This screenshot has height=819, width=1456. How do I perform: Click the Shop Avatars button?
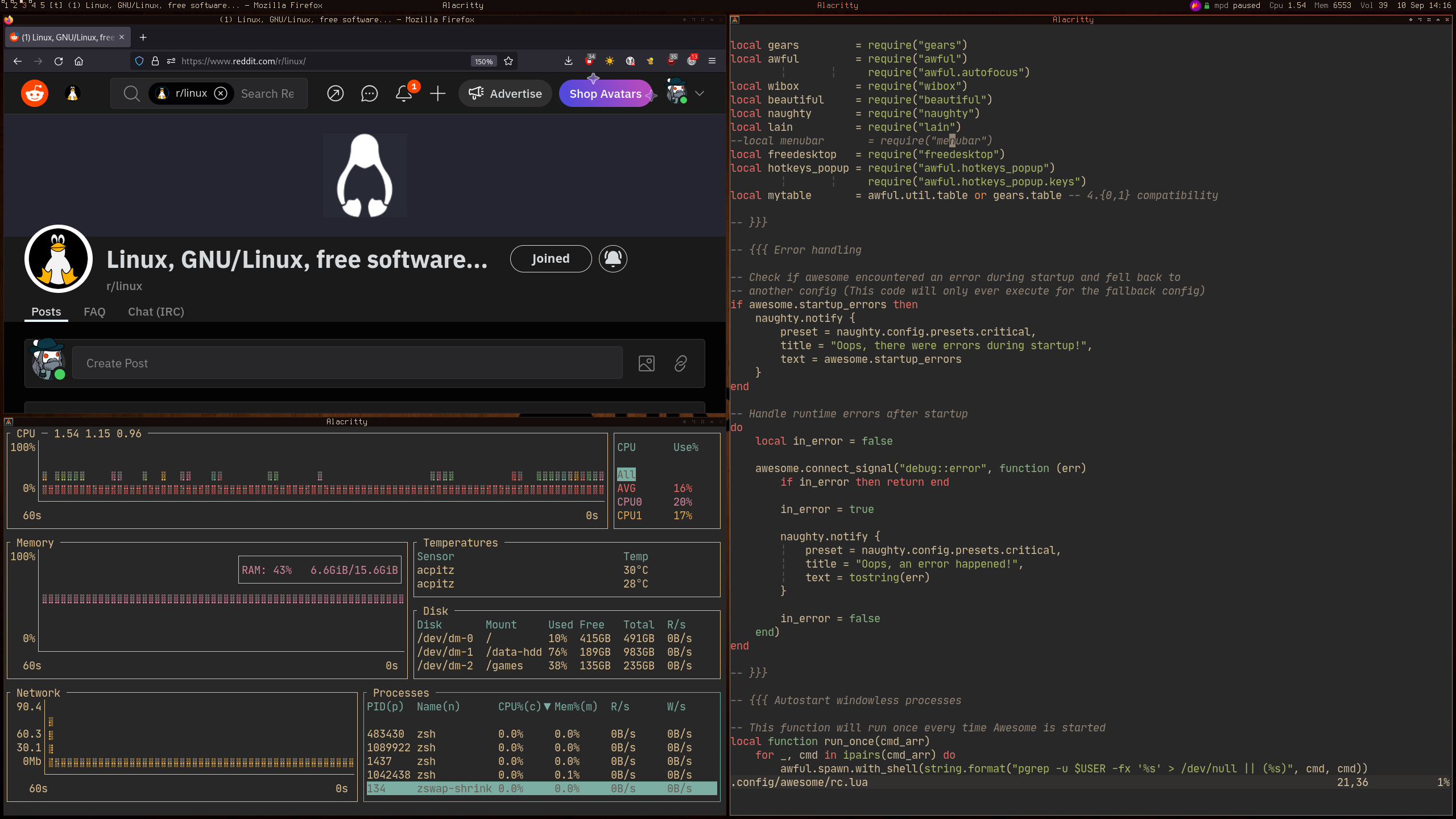[x=605, y=94]
